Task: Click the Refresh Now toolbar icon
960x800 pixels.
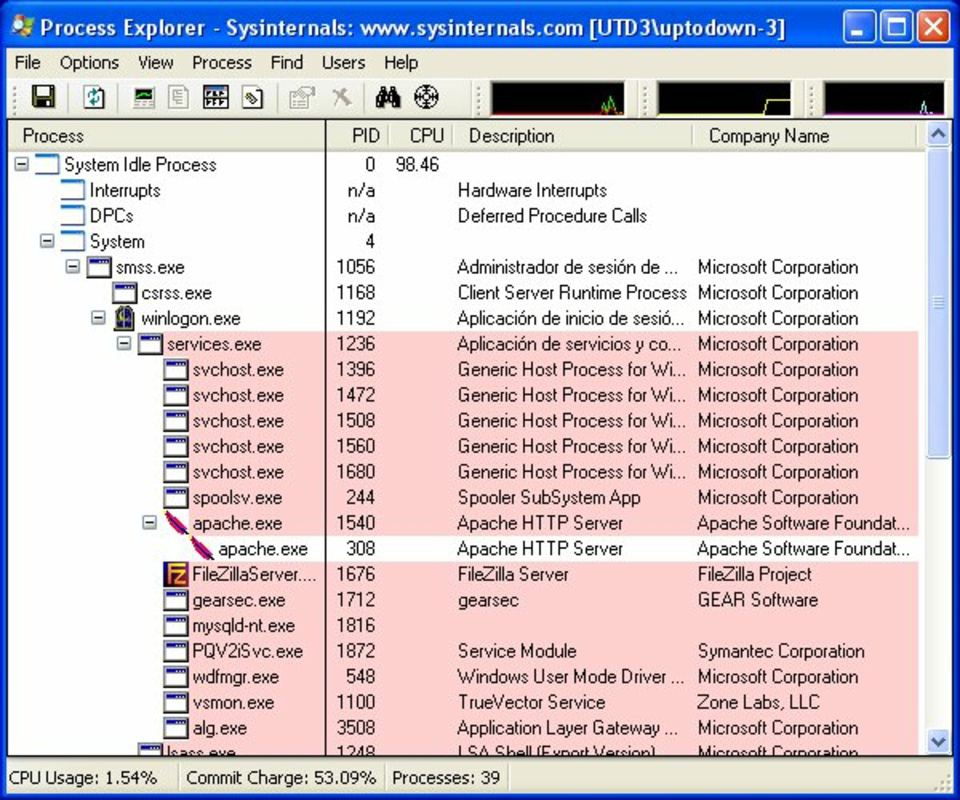Action: (x=93, y=97)
